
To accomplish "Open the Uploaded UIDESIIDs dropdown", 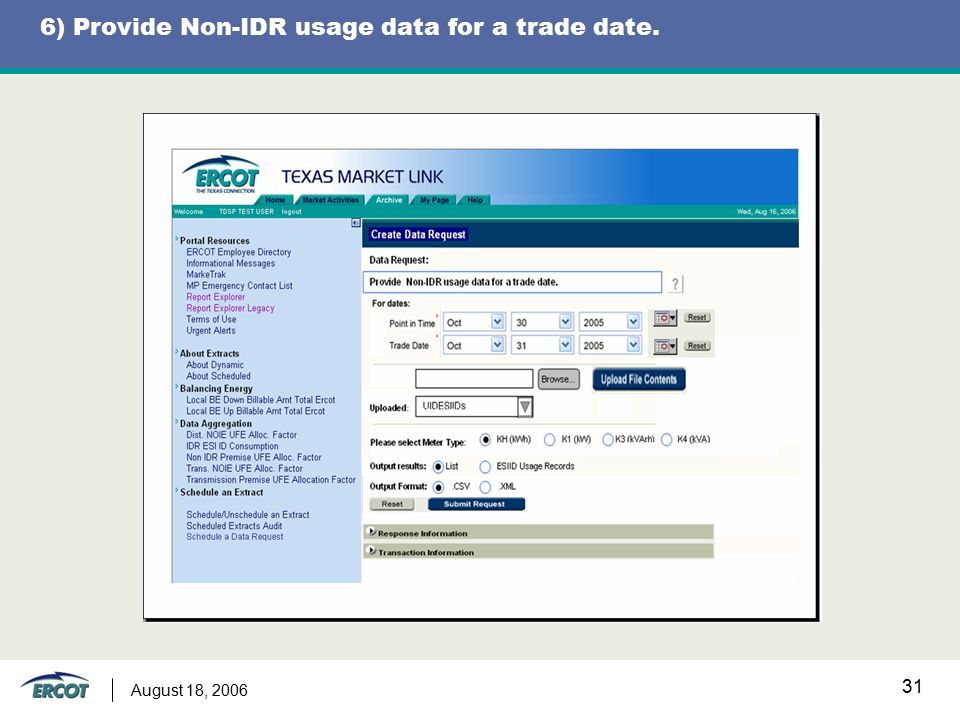I will tap(525, 407).
